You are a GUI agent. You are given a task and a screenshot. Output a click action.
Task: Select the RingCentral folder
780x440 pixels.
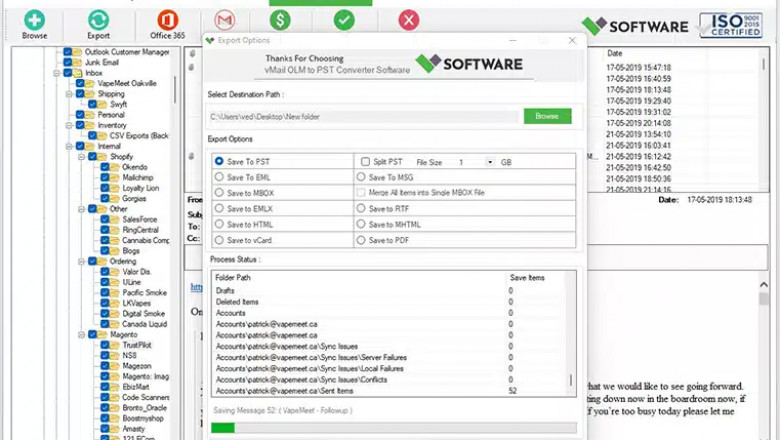140,230
